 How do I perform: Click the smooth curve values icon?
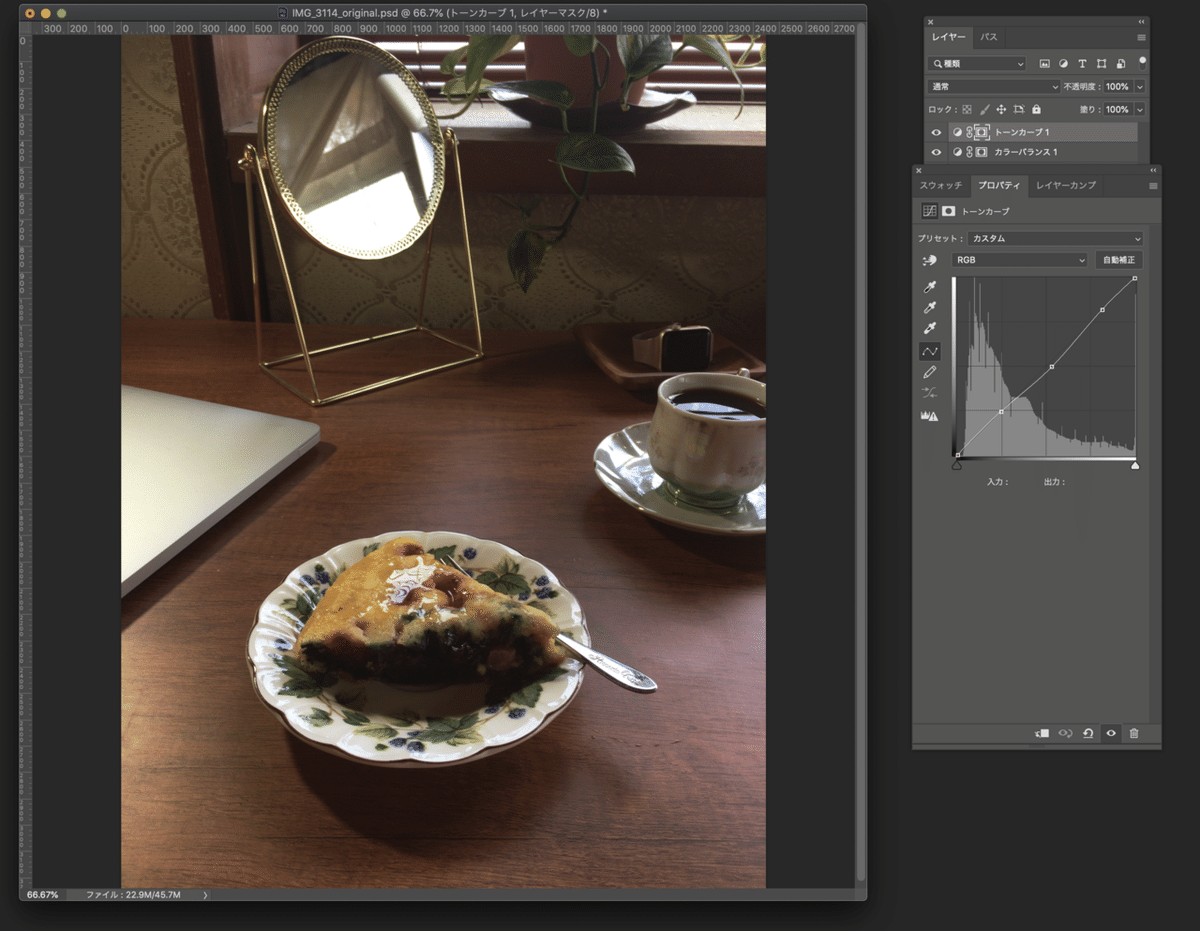coord(929,393)
